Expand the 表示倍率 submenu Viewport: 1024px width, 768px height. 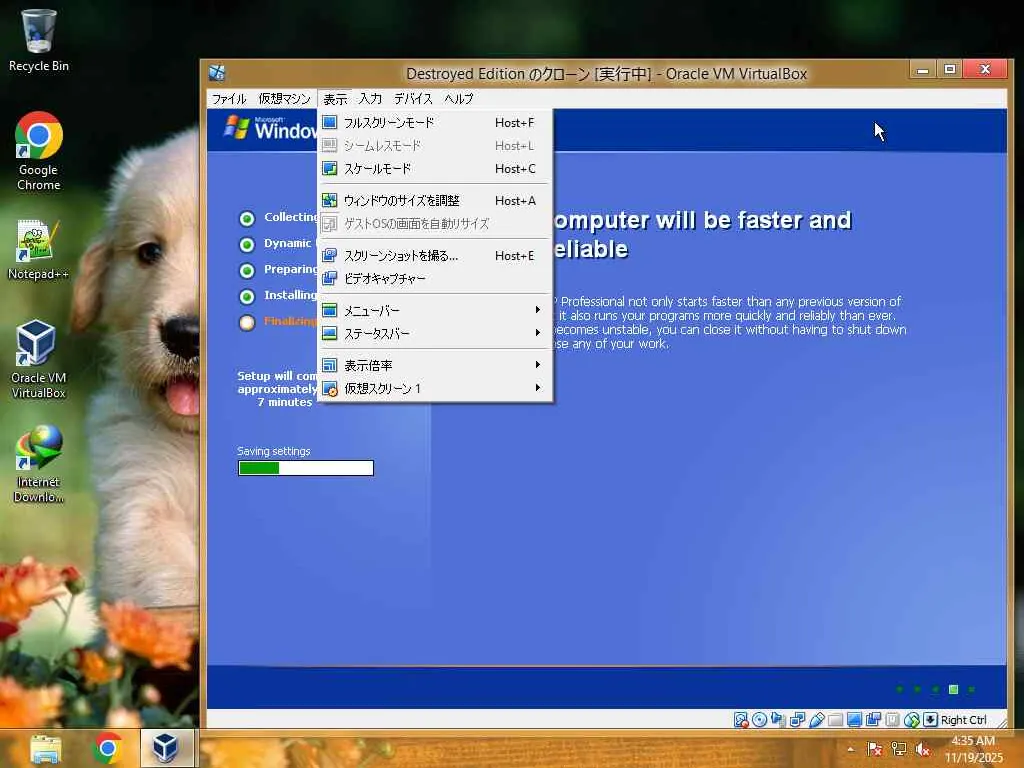pyautogui.click(x=435, y=365)
